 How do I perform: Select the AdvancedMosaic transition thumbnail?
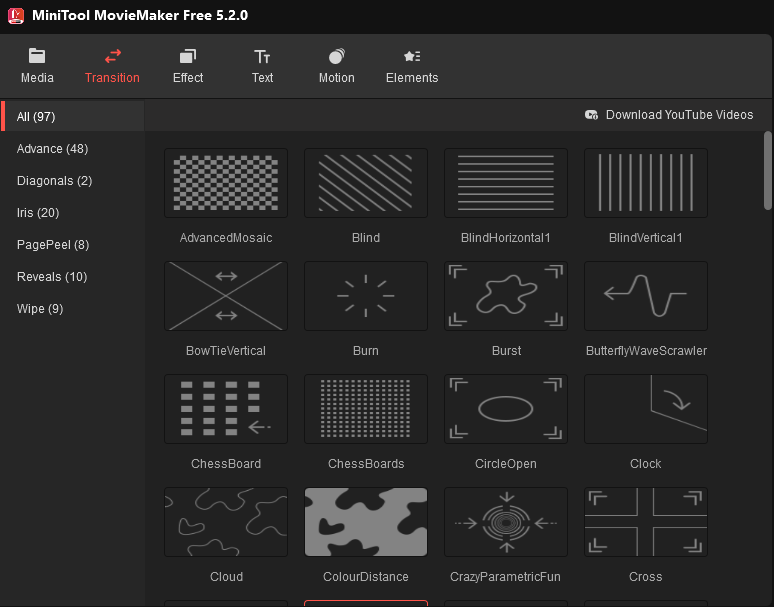tap(226, 183)
